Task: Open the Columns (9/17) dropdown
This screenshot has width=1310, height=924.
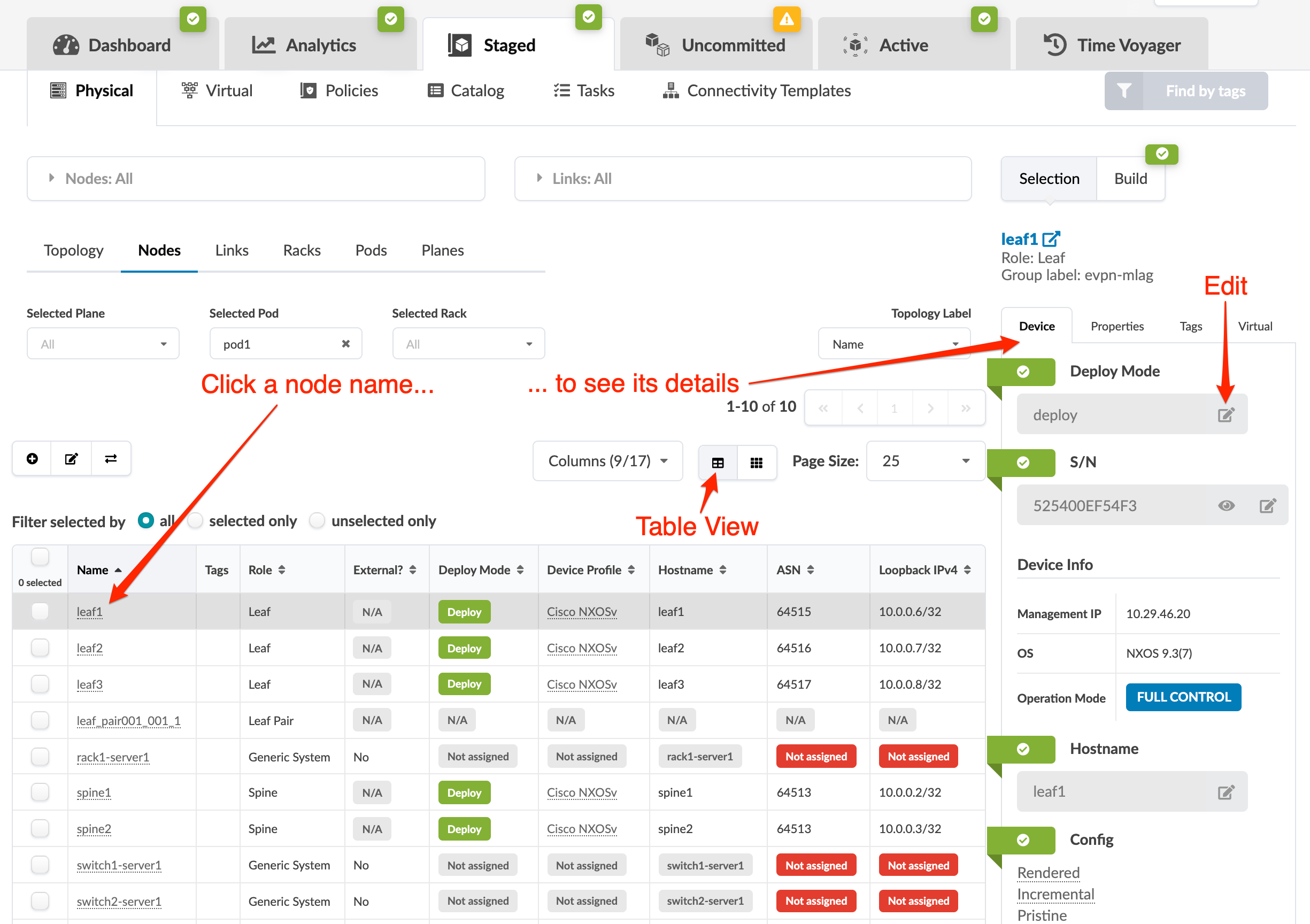Action: point(607,460)
